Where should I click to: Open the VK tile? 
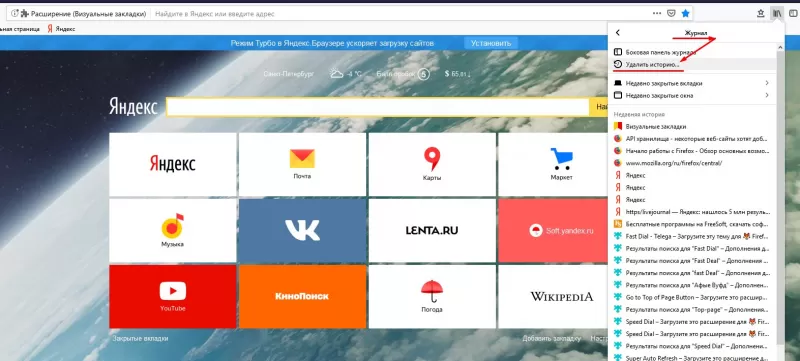point(302,230)
